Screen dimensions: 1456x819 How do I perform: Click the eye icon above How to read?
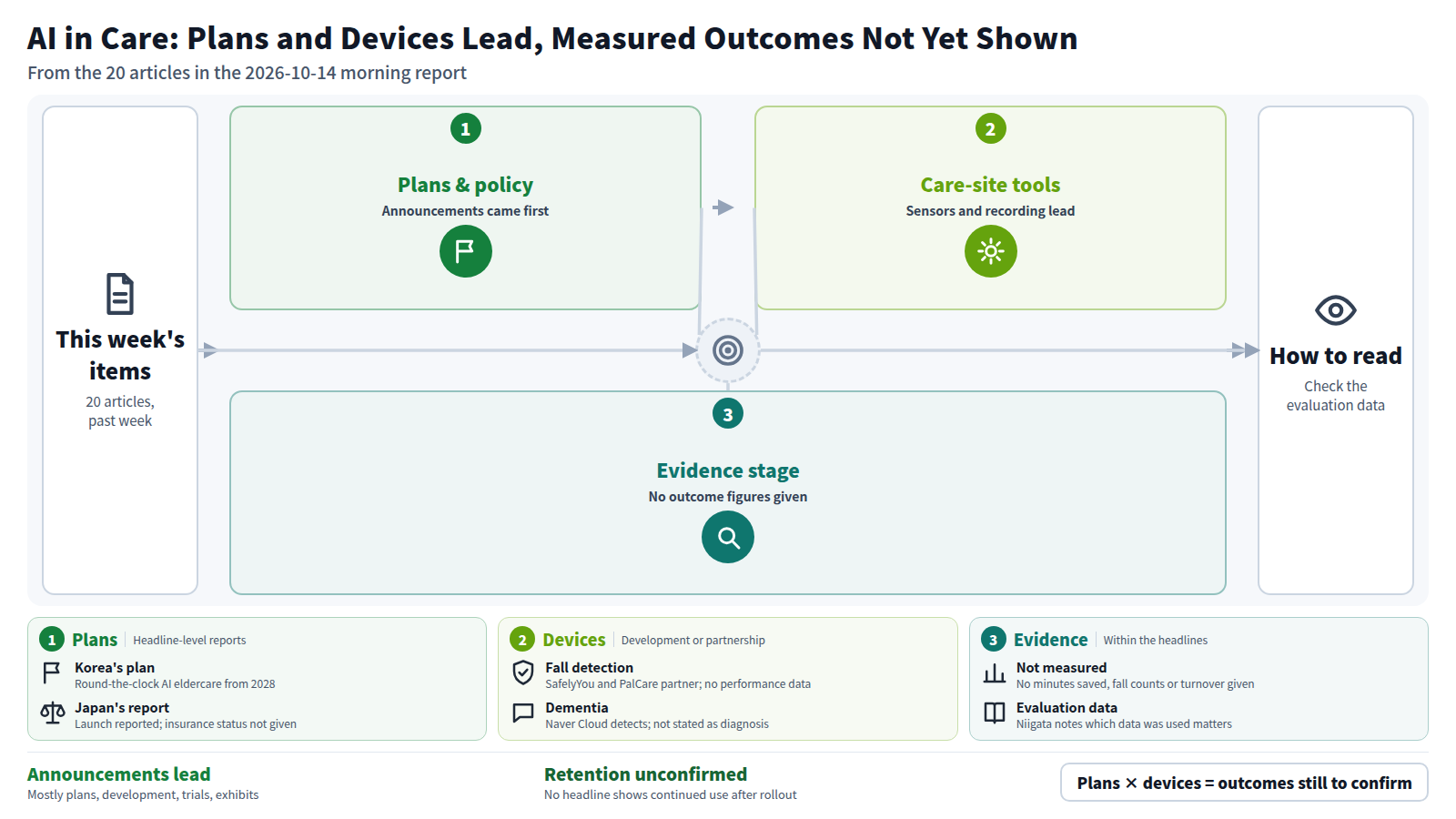pyautogui.click(x=1336, y=310)
